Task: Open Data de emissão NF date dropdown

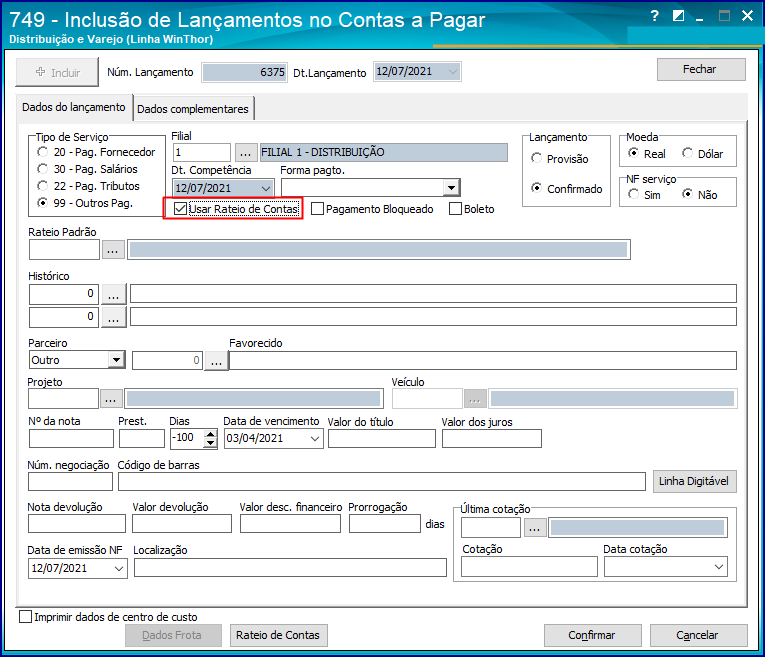Action: [x=119, y=569]
